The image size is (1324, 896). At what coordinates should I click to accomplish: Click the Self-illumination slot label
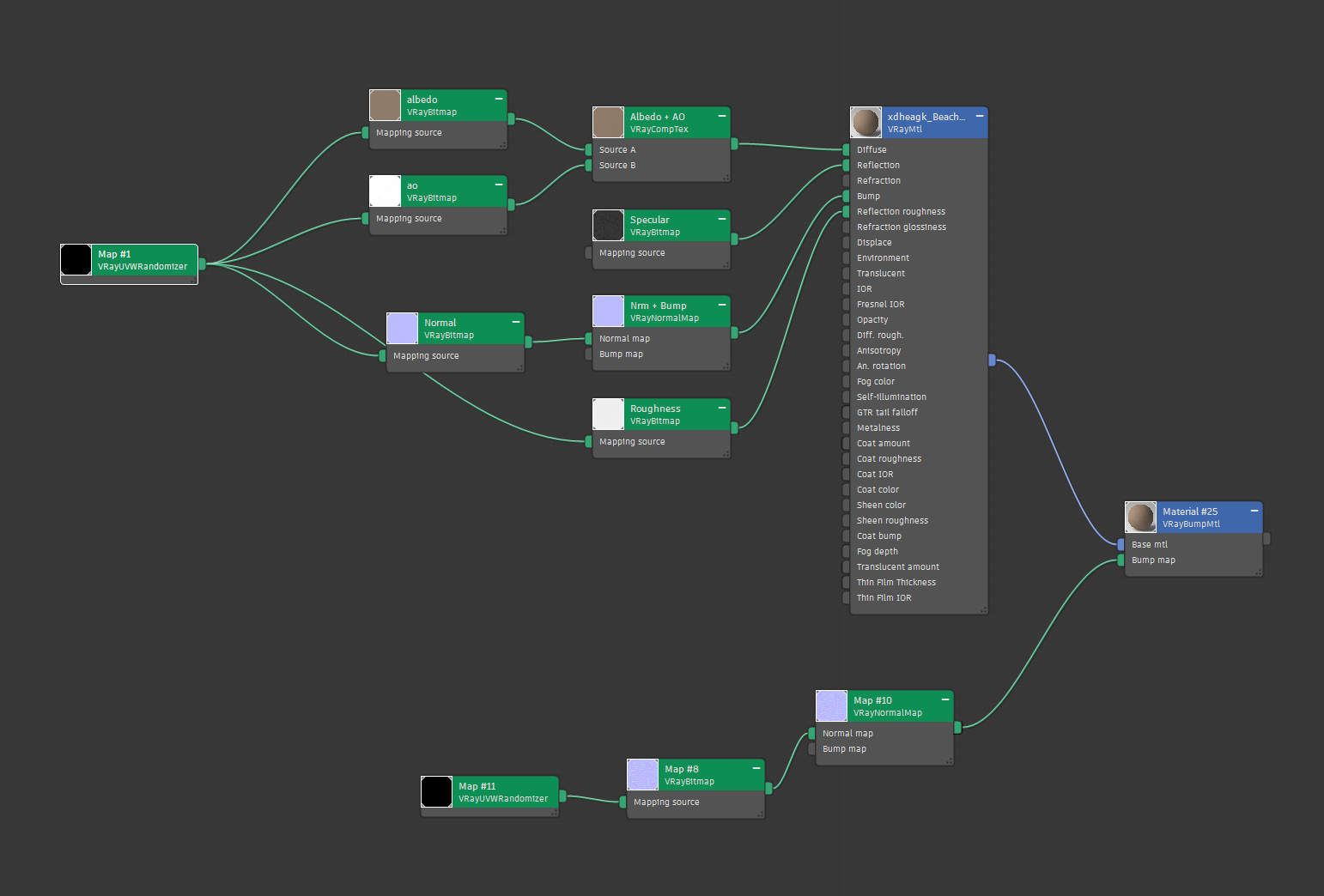(x=891, y=397)
